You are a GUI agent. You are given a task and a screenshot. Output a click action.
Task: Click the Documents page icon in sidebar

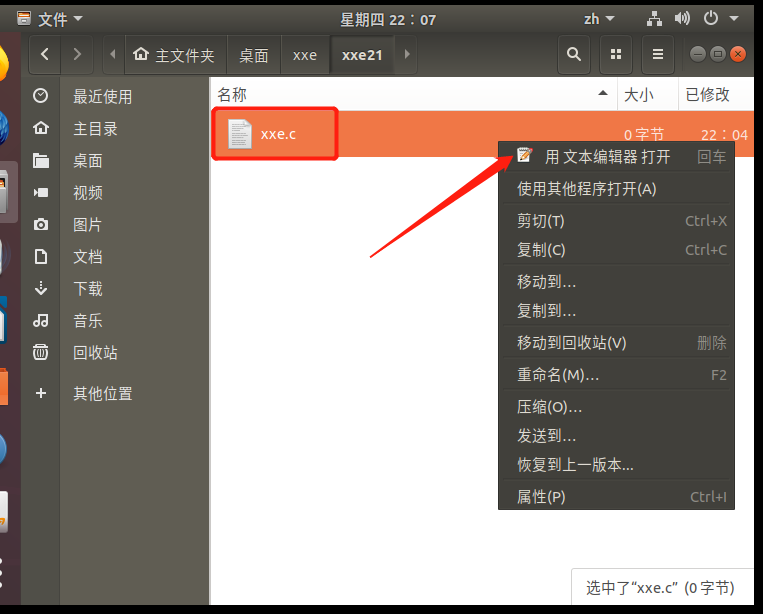tap(40, 256)
